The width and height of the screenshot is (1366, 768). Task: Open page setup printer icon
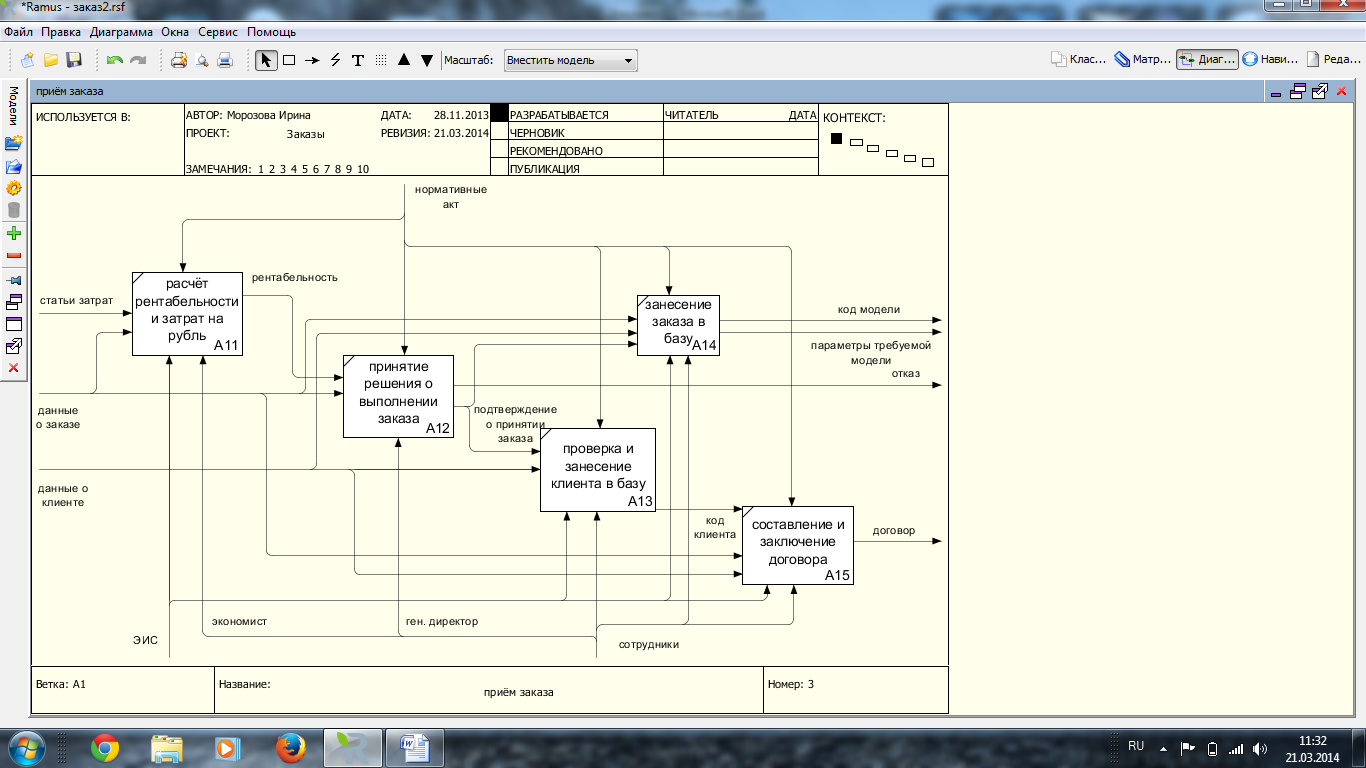point(179,60)
